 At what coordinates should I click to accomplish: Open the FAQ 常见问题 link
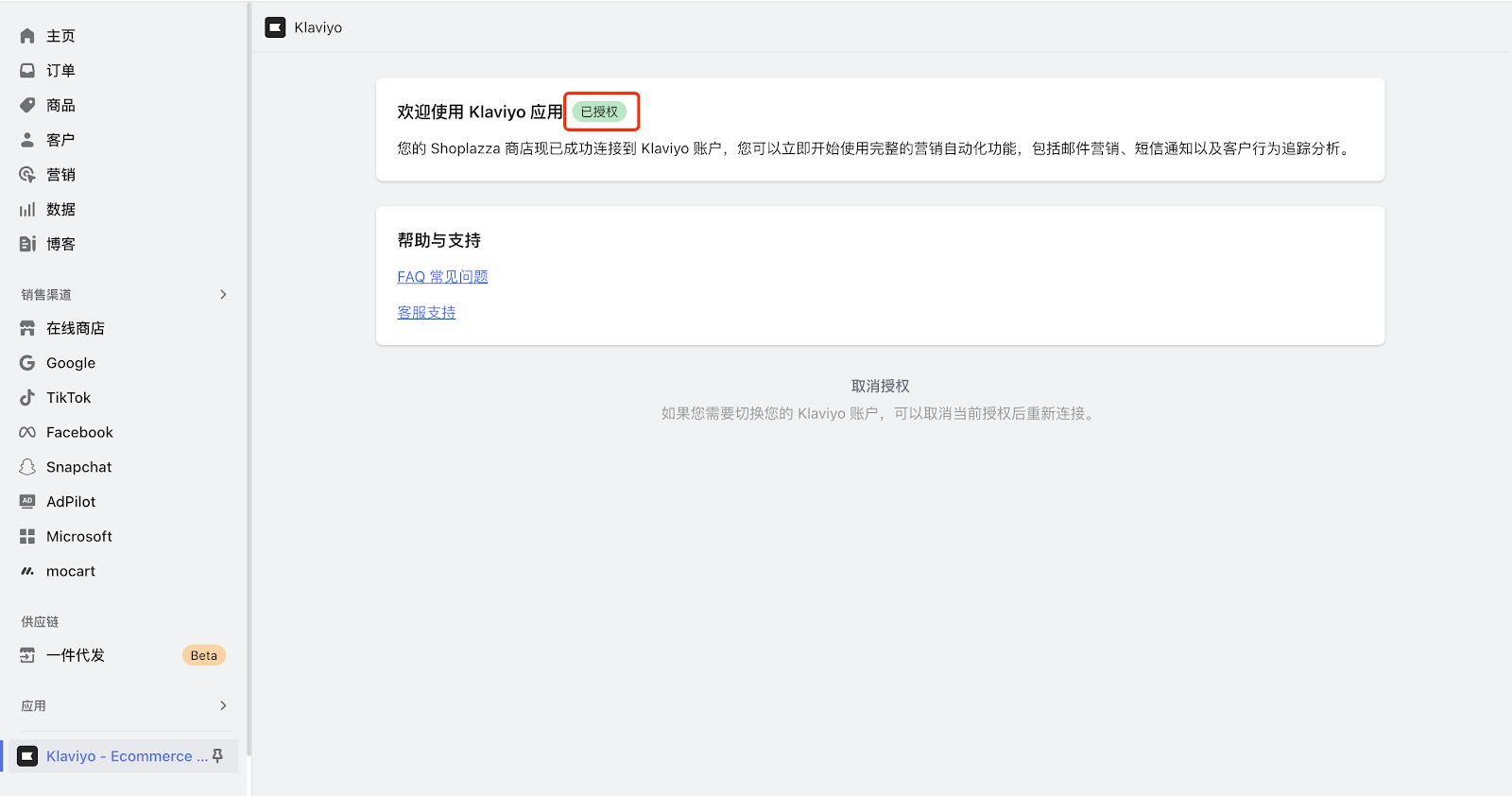click(x=442, y=277)
